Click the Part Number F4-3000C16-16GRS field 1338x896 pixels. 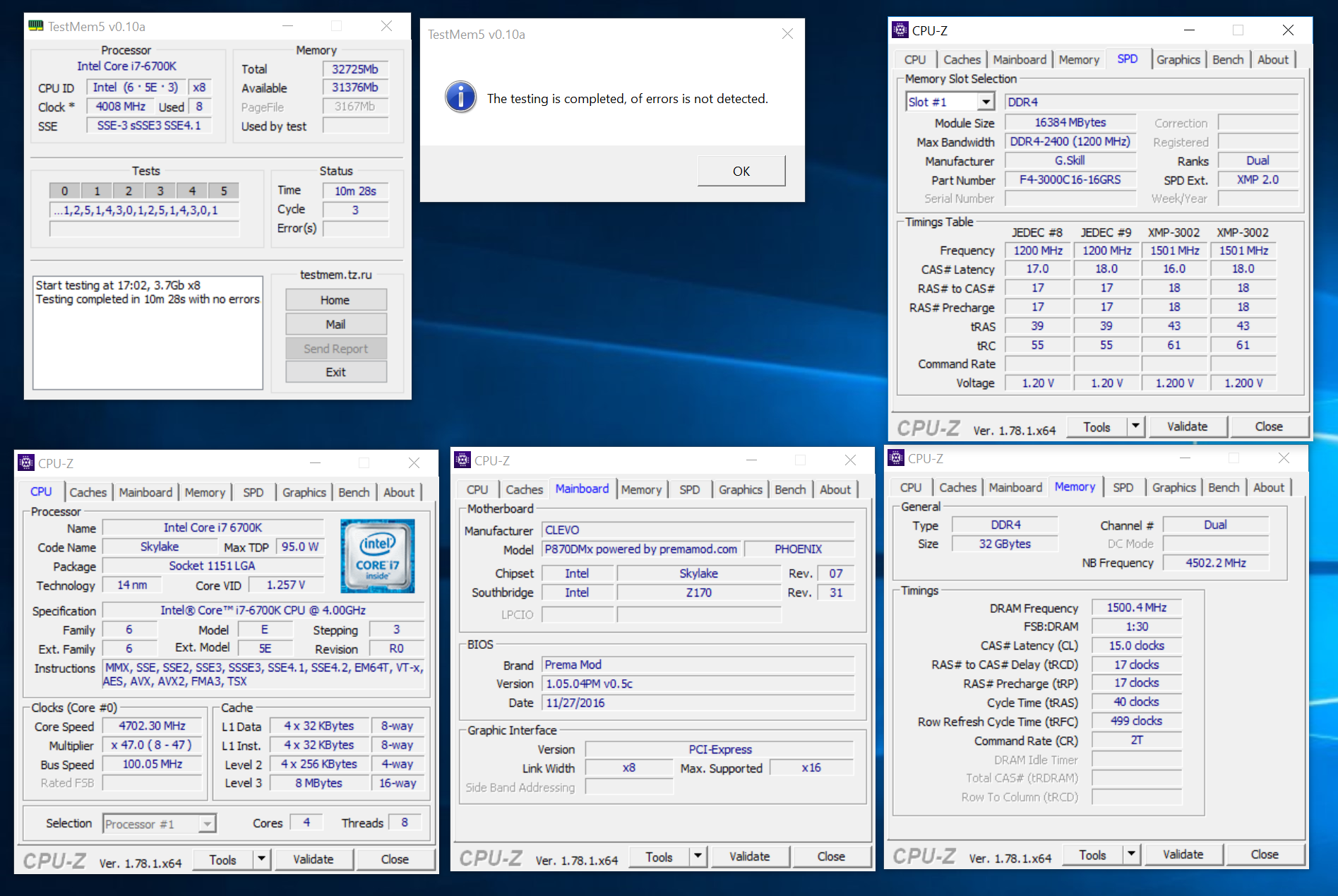pos(1070,180)
